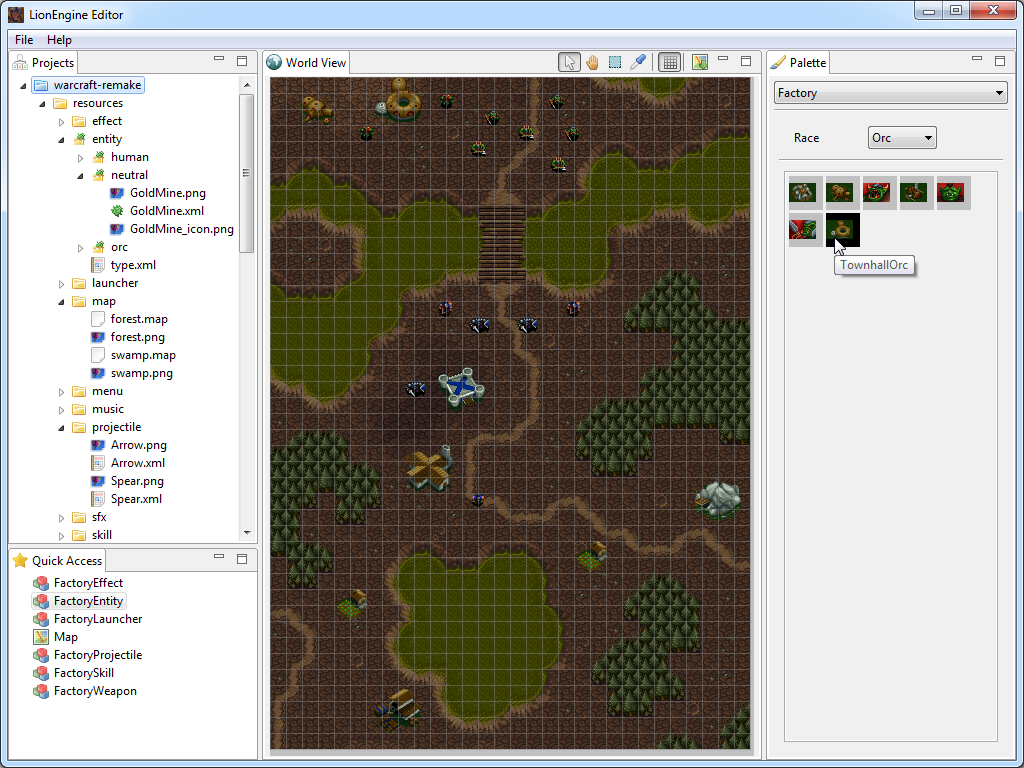Toggle the grid display button

(669, 62)
